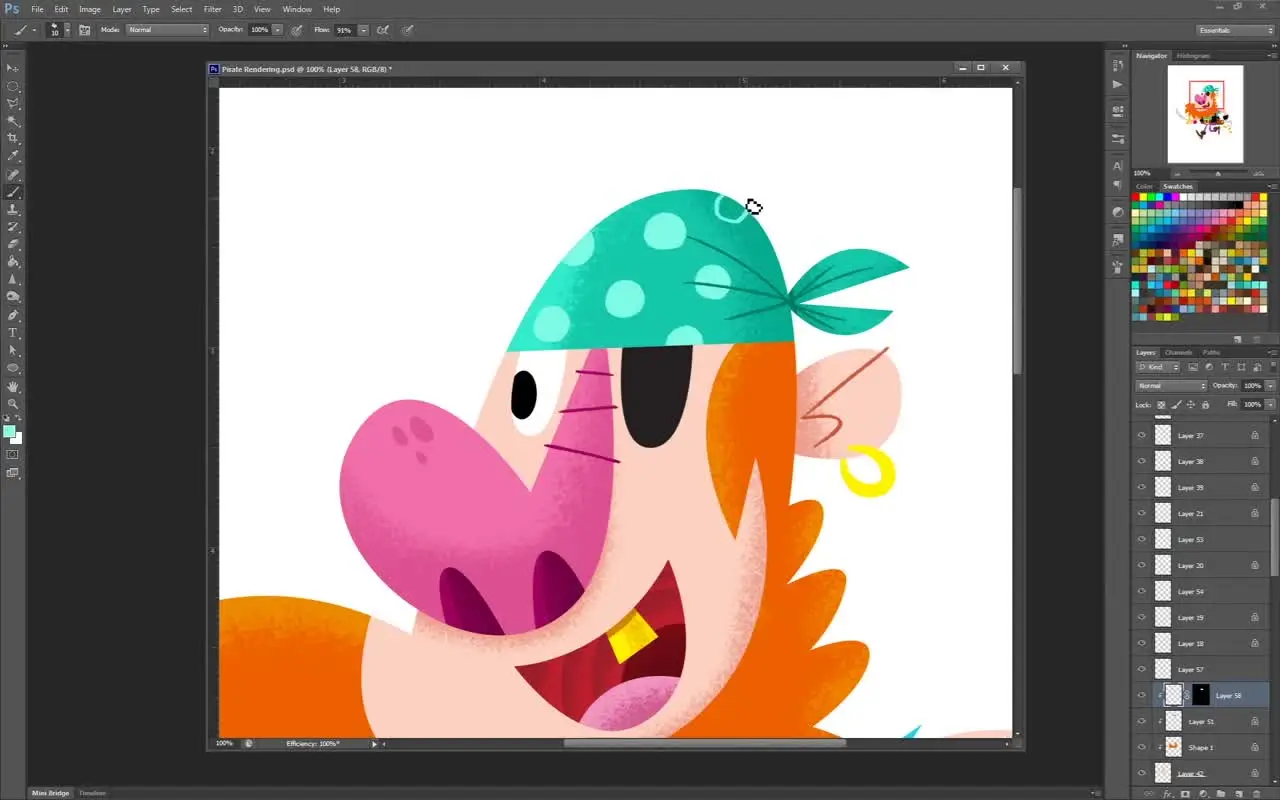
Task: Open the brush Mode dropdown set to Normal
Action: (x=168, y=30)
